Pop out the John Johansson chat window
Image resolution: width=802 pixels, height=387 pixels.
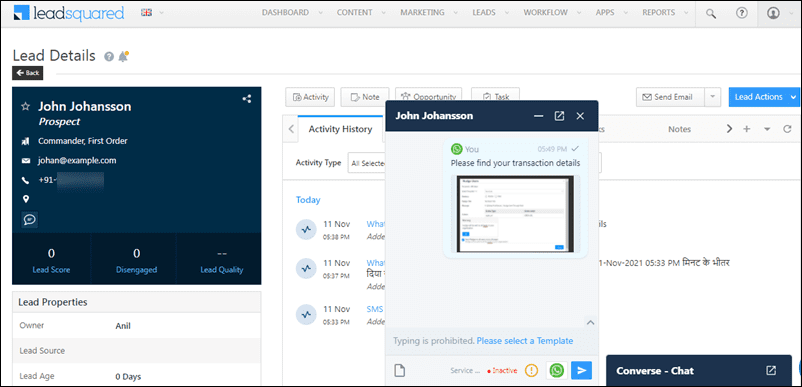(560, 116)
